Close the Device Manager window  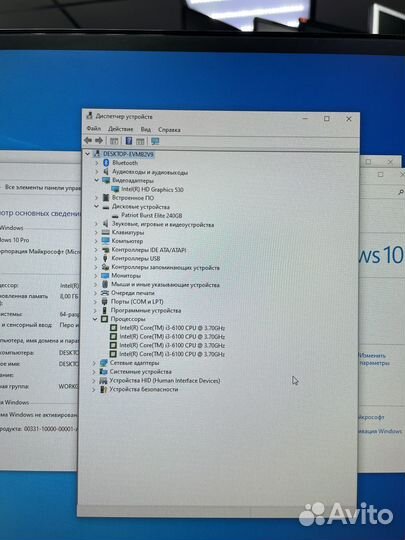[x=349, y=119]
